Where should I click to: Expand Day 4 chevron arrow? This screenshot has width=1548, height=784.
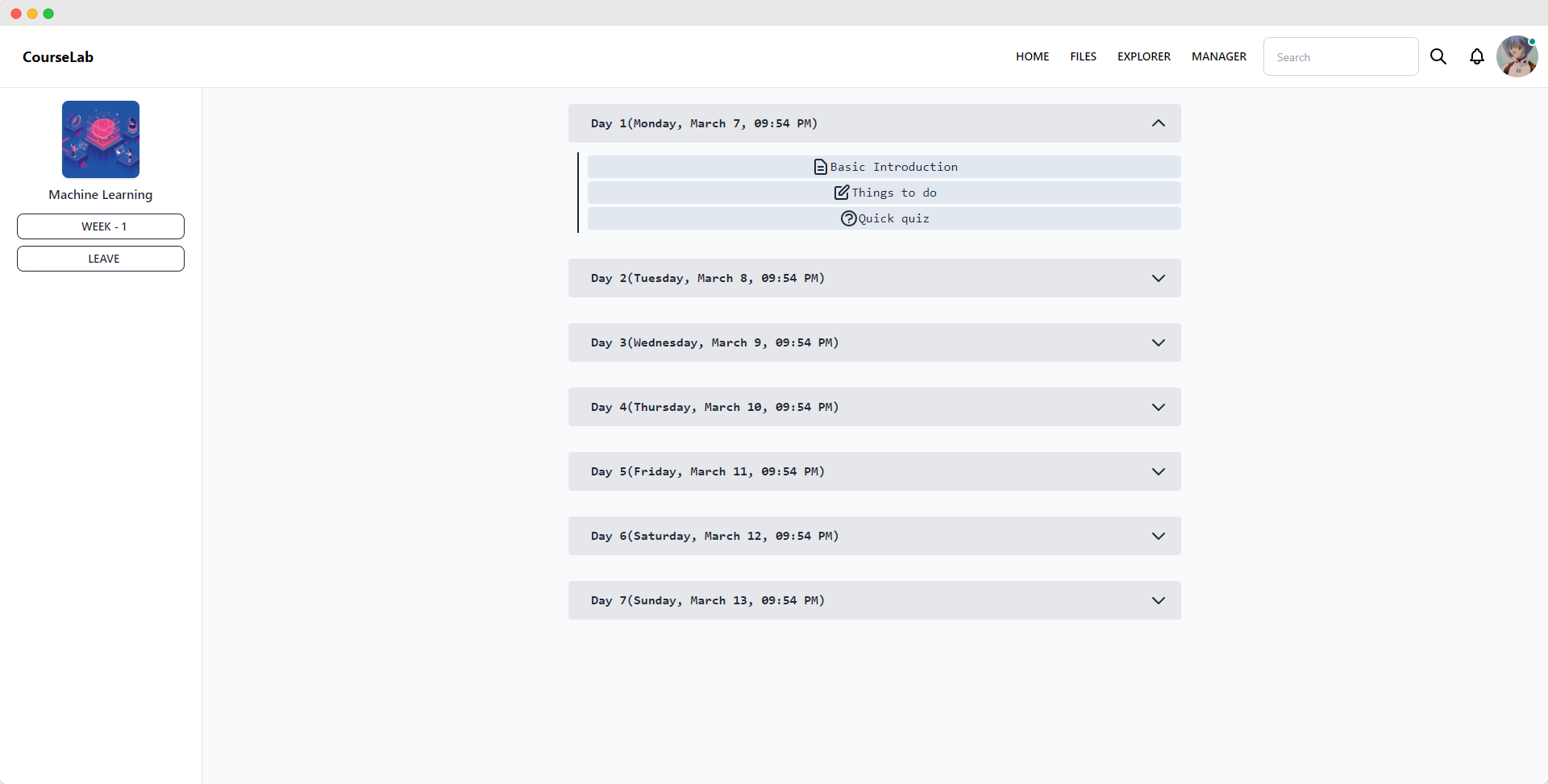point(1158,407)
